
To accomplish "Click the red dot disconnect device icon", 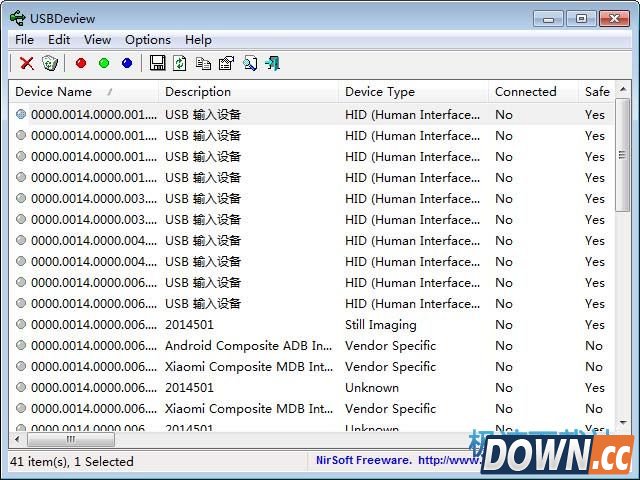I will [81, 63].
